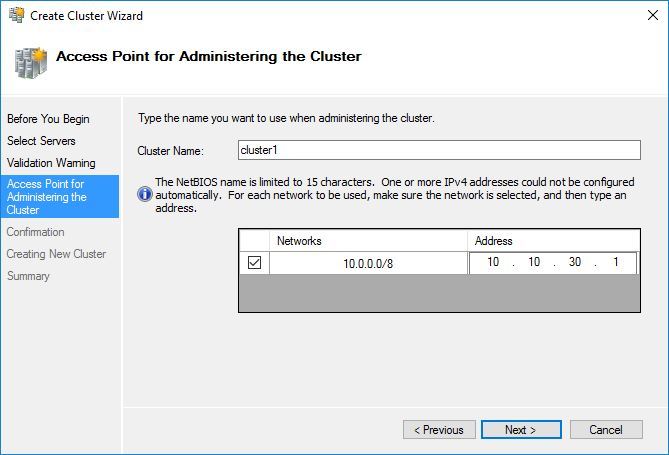Click the first octet of the IP address
669x455 pixels.
tap(493, 263)
